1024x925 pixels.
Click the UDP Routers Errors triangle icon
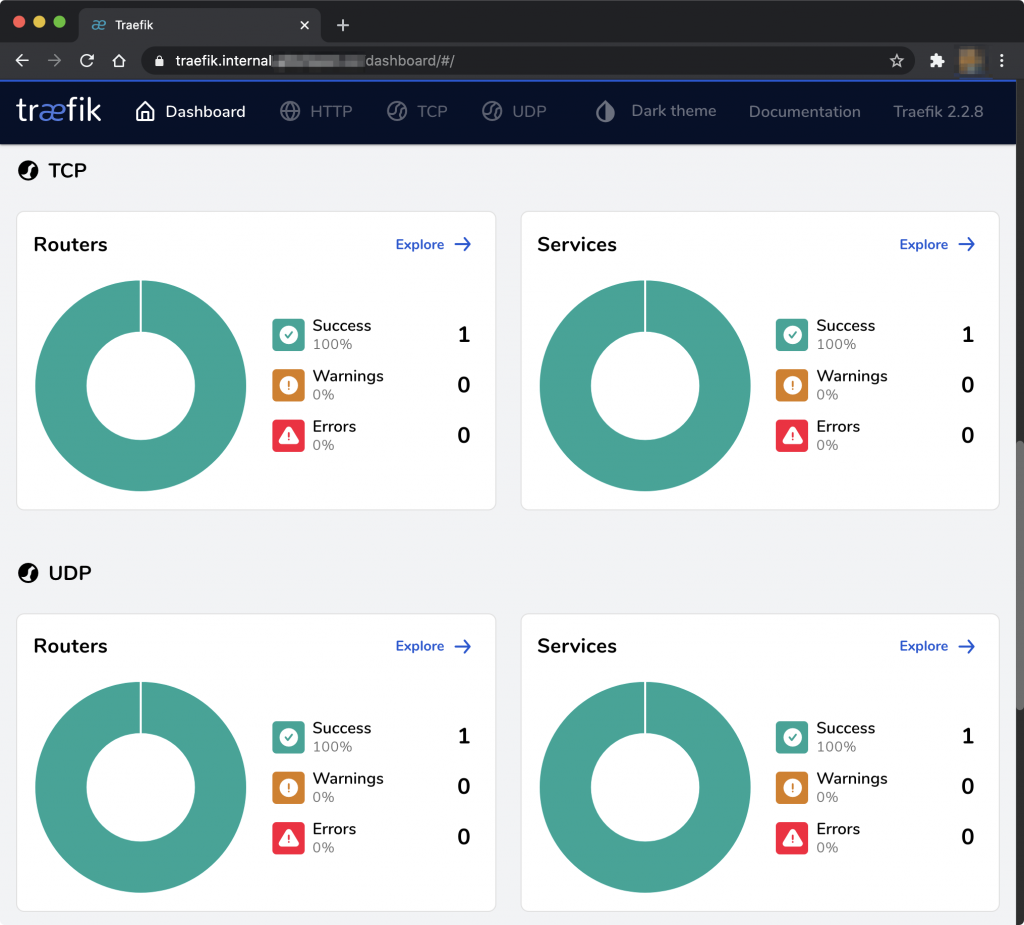coord(288,838)
